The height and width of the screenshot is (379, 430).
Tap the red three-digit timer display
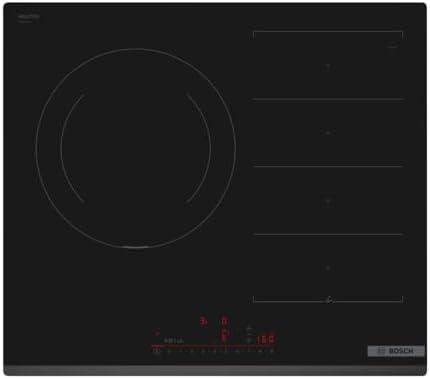coord(266,339)
